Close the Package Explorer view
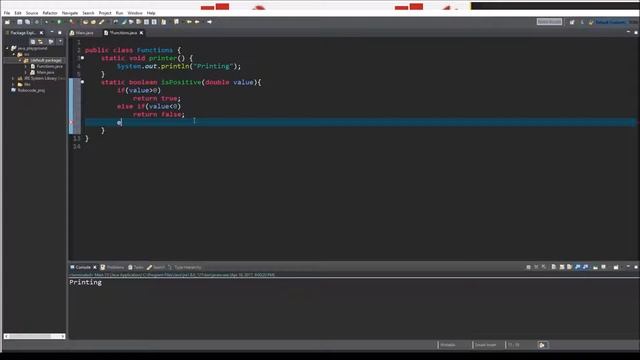Image resolution: width=640 pixels, height=360 pixels. 41,33
